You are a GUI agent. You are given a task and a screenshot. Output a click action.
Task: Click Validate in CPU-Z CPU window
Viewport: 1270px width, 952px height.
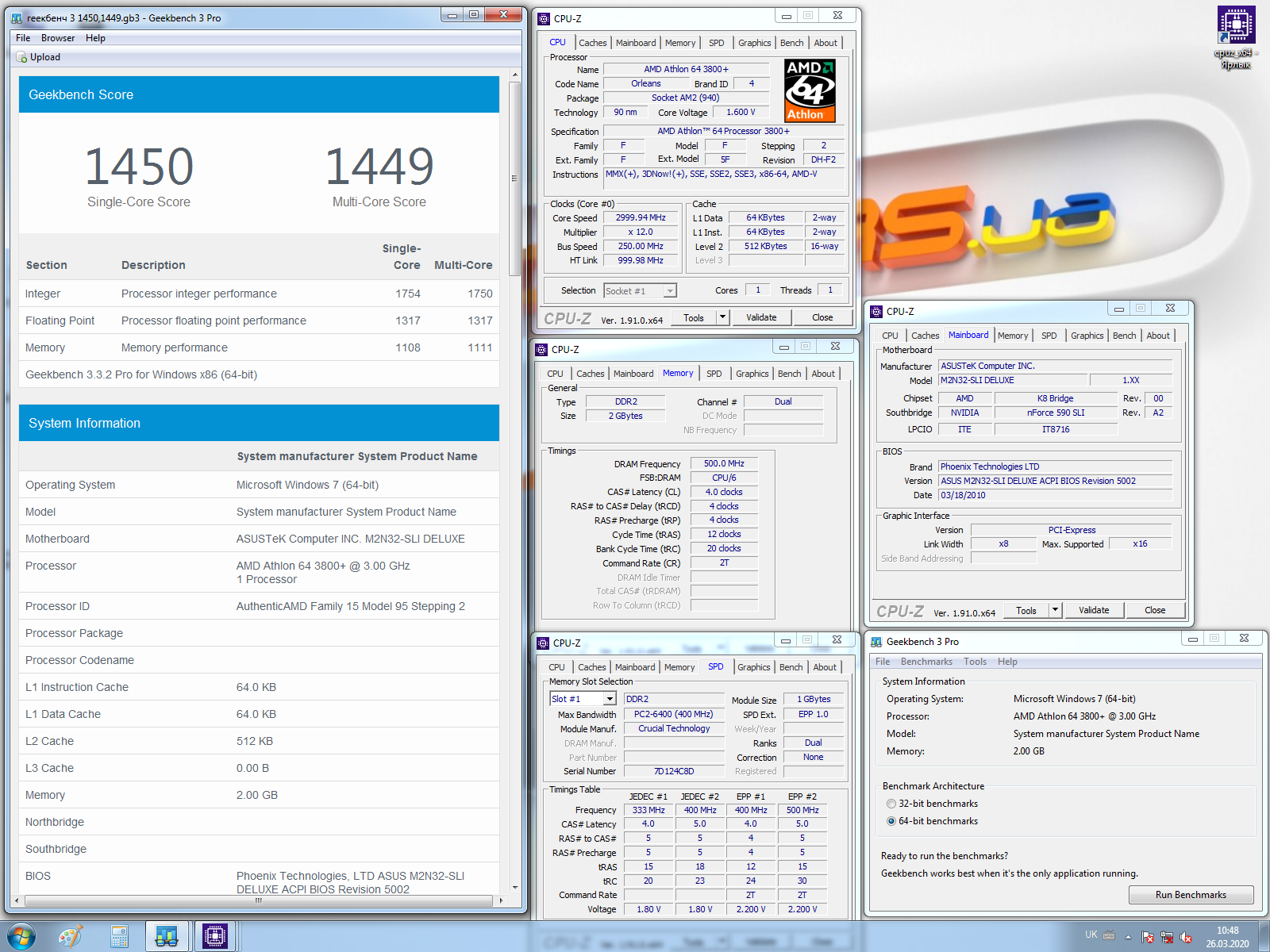pyautogui.click(x=761, y=317)
